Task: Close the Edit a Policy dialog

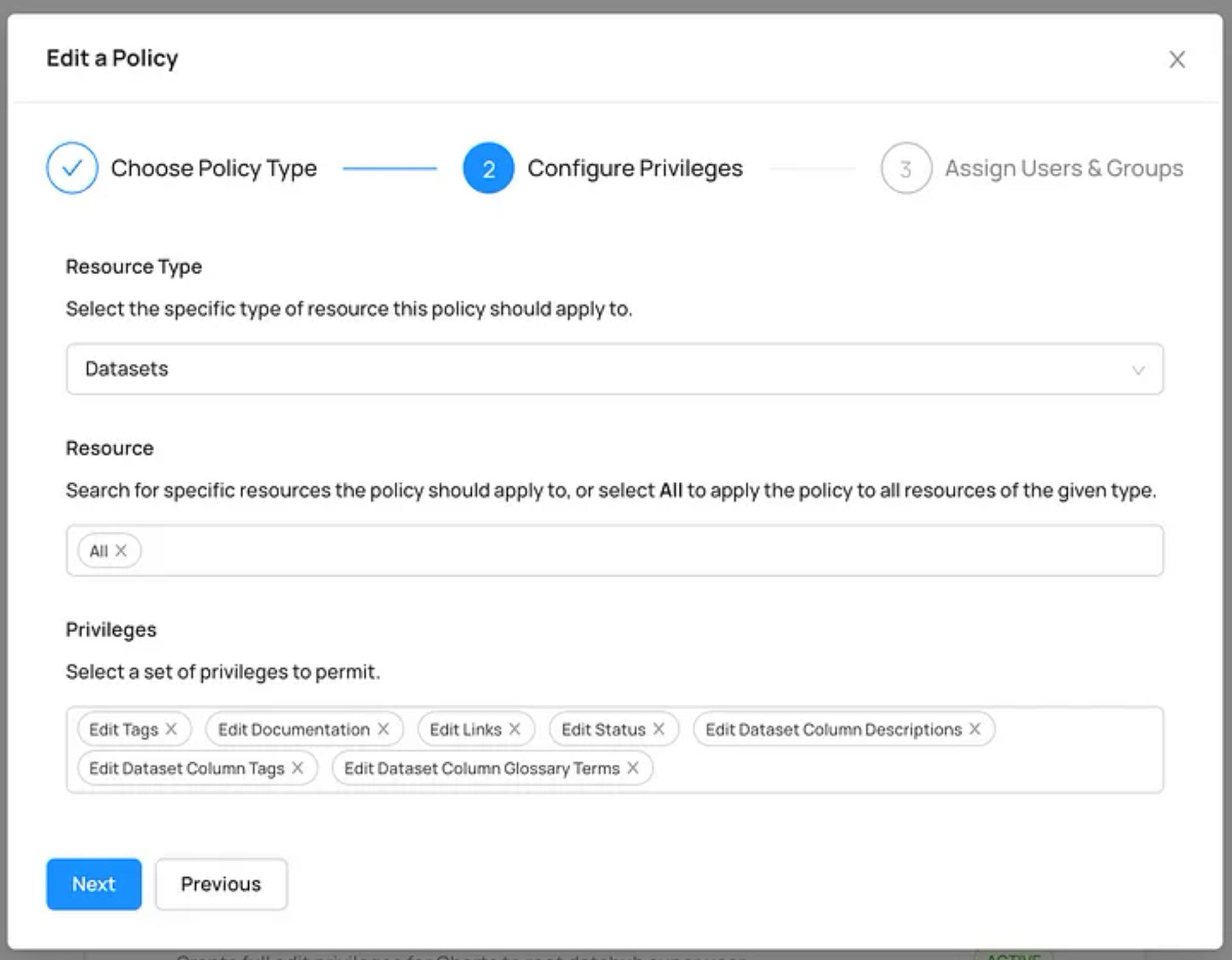Action: click(1177, 60)
